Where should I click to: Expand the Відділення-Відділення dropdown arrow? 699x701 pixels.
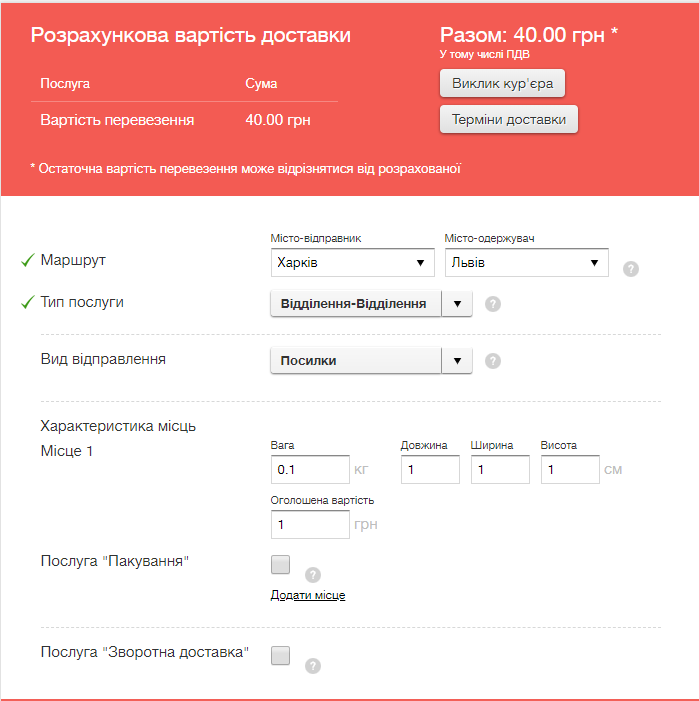457,304
